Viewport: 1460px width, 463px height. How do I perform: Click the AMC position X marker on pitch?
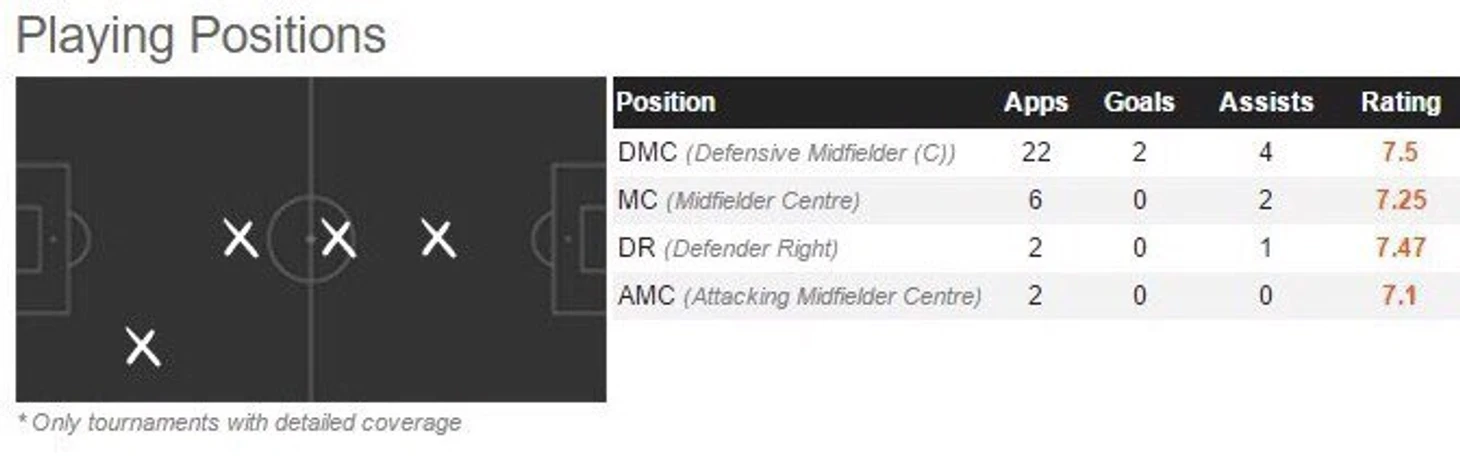(x=438, y=239)
